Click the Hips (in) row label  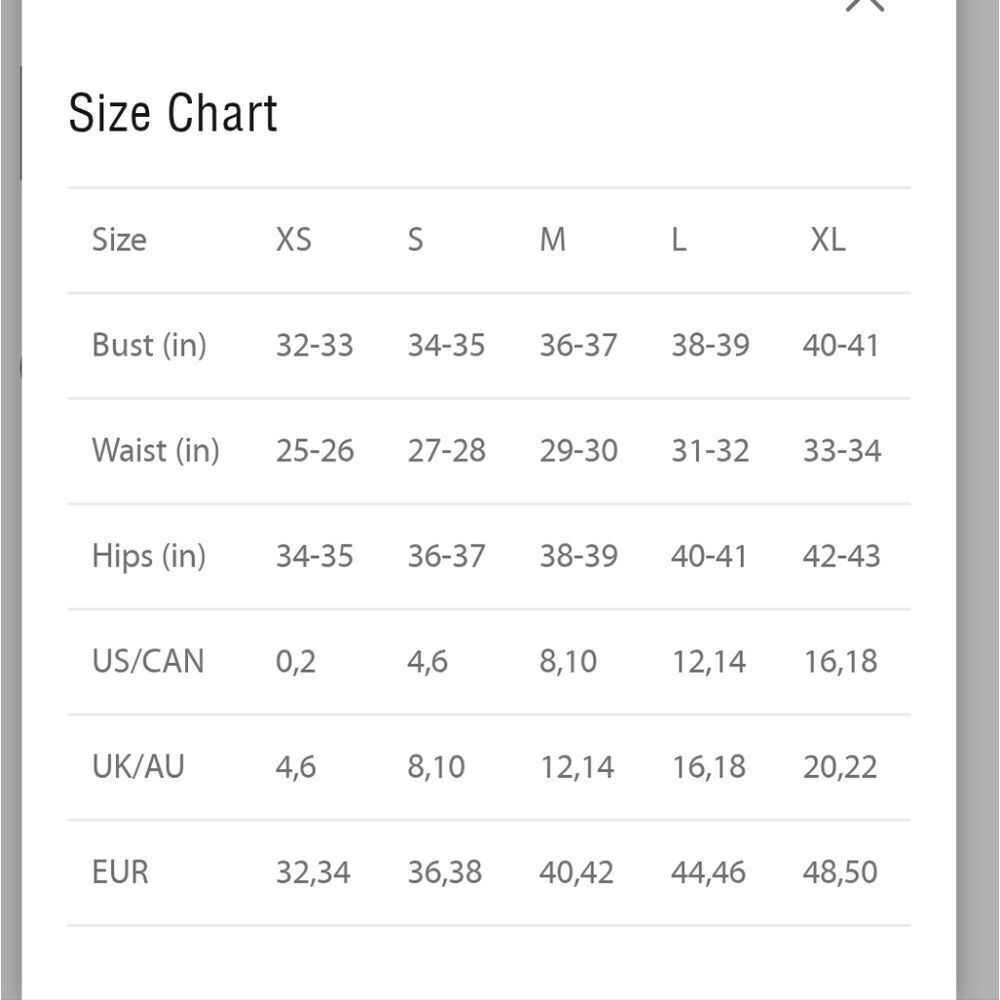point(149,556)
